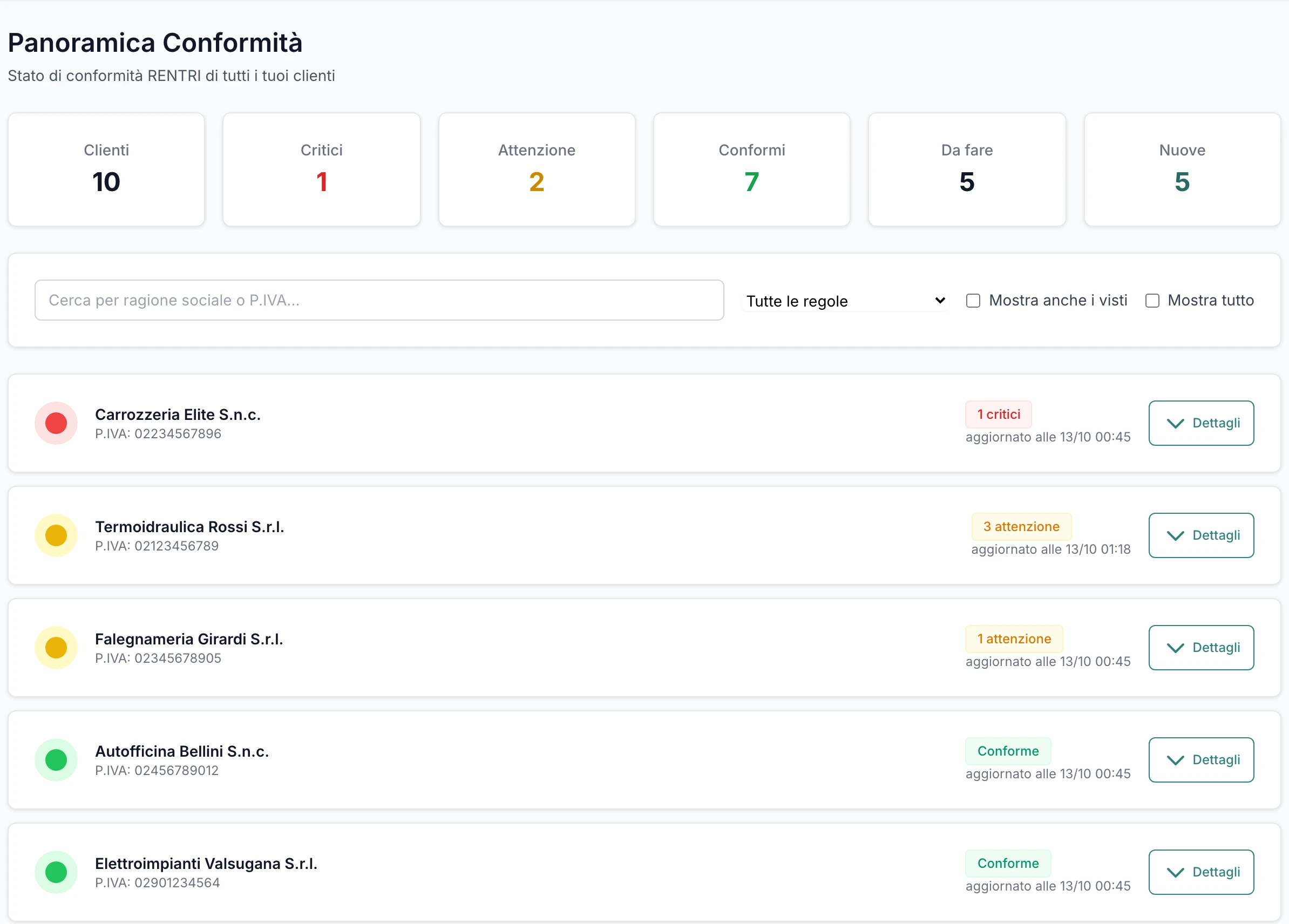Expand Dettagli for Carrozzeria Elite S.n.c.

click(x=1201, y=423)
